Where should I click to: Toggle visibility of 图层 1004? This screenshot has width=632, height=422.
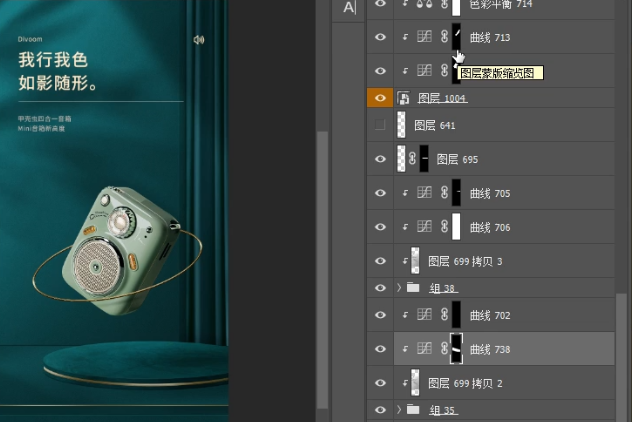pos(380,98)
